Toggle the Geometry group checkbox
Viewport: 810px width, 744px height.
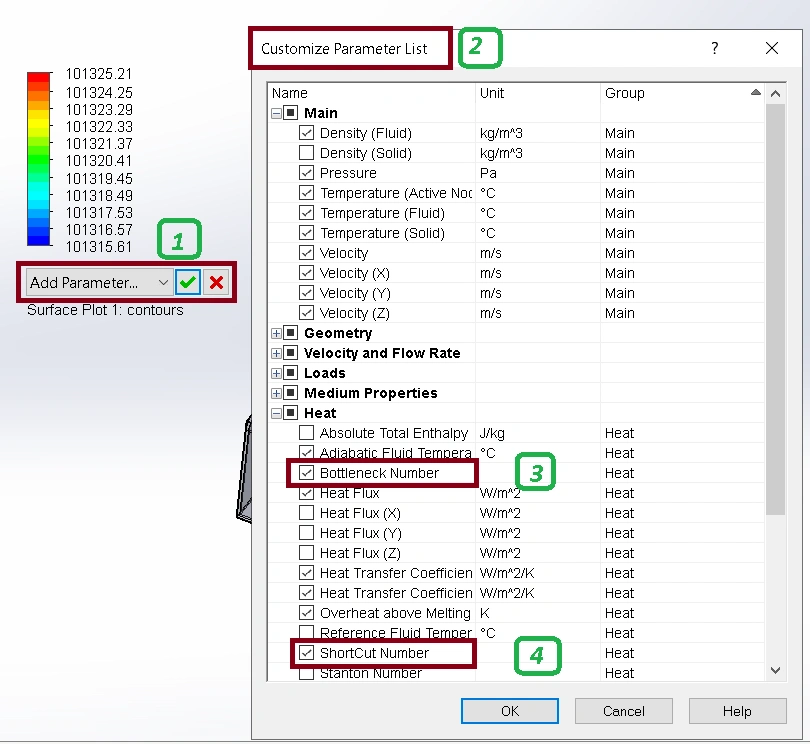[x=291, y=333]
